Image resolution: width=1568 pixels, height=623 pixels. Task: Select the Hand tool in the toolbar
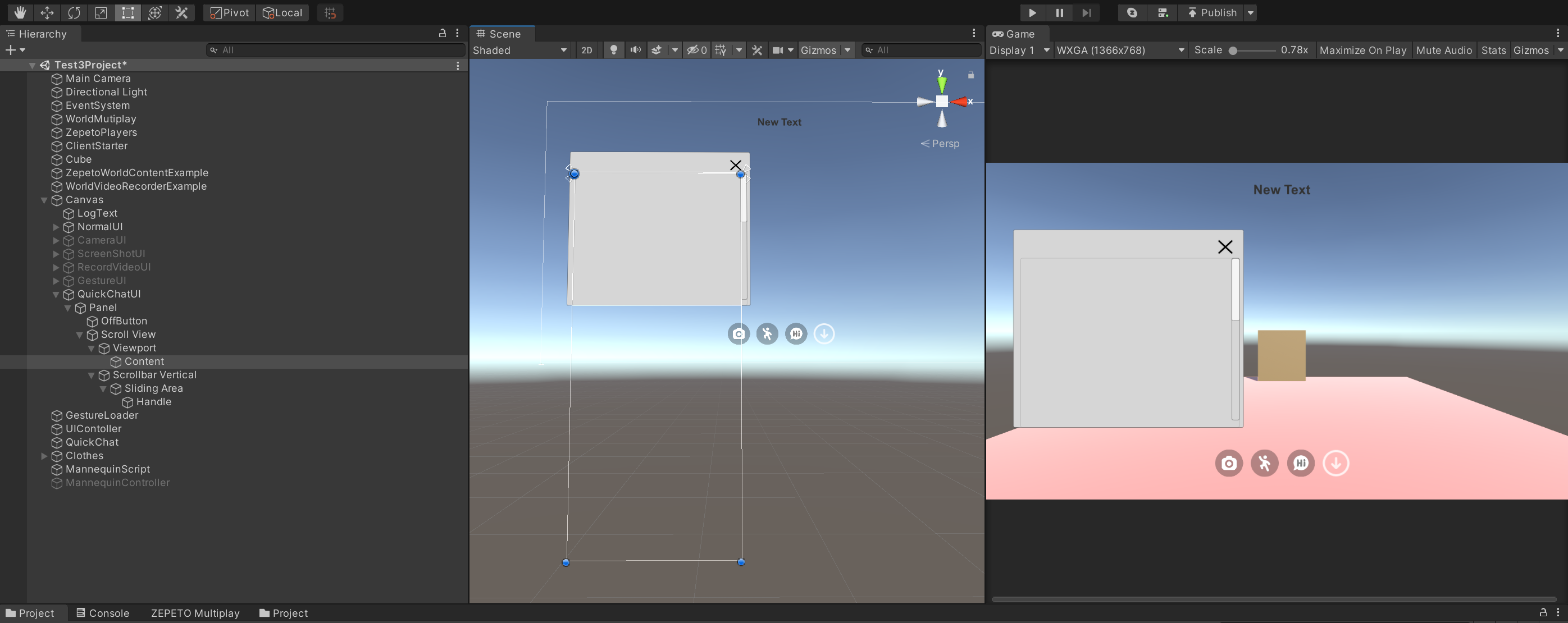click(20, 13)
